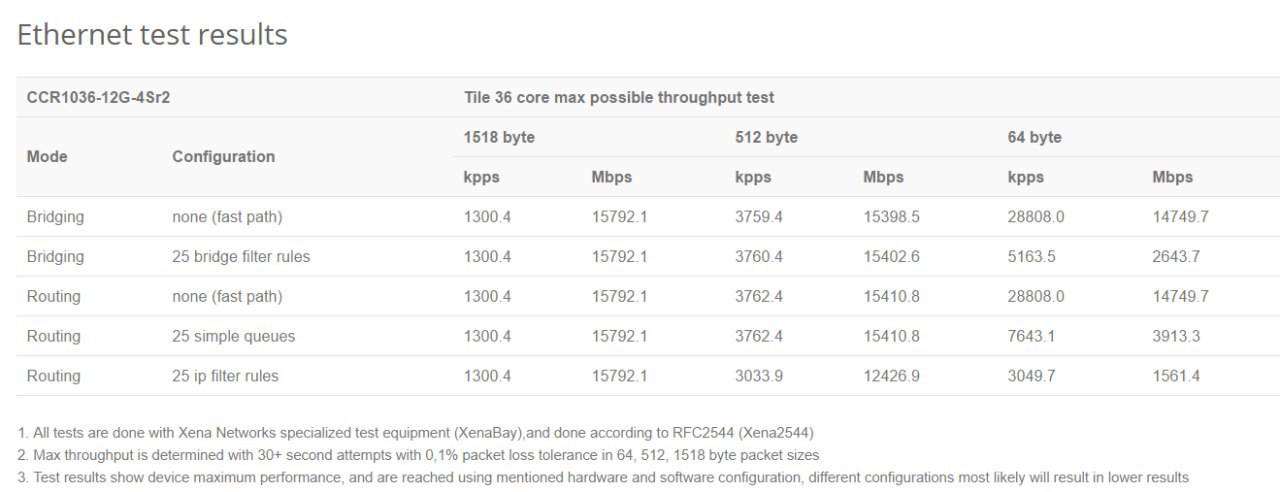This screenshot has height=492, width=1280.
Task: Select the 1518 byte column header
Action: click(x=499, y=137)
